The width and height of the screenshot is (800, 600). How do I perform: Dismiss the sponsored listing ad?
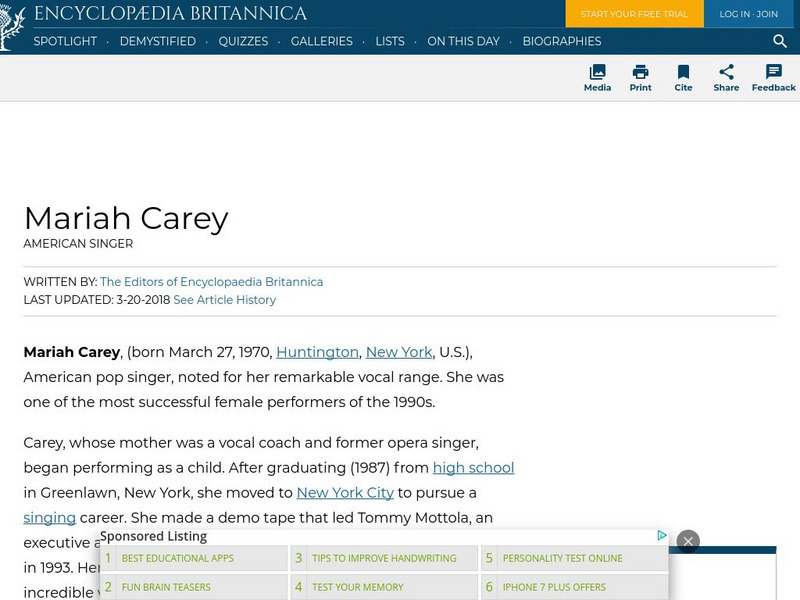[x=688, y=541]
